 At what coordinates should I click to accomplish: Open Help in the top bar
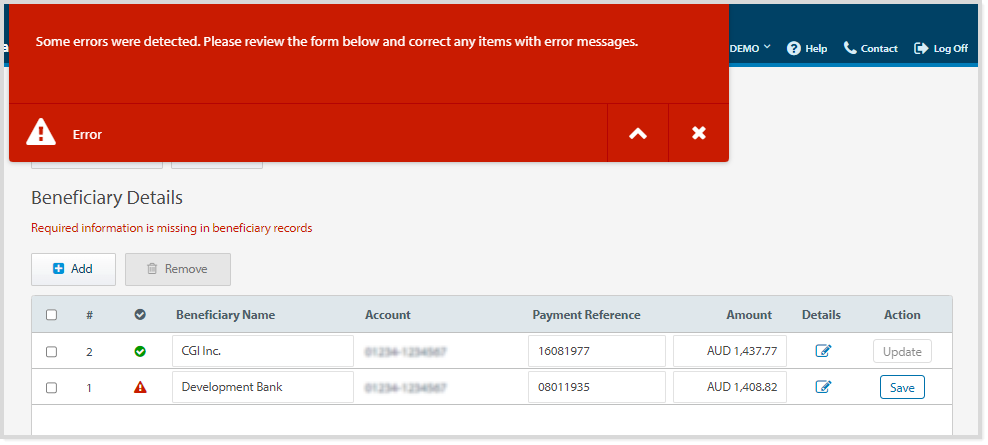point(807,48)
